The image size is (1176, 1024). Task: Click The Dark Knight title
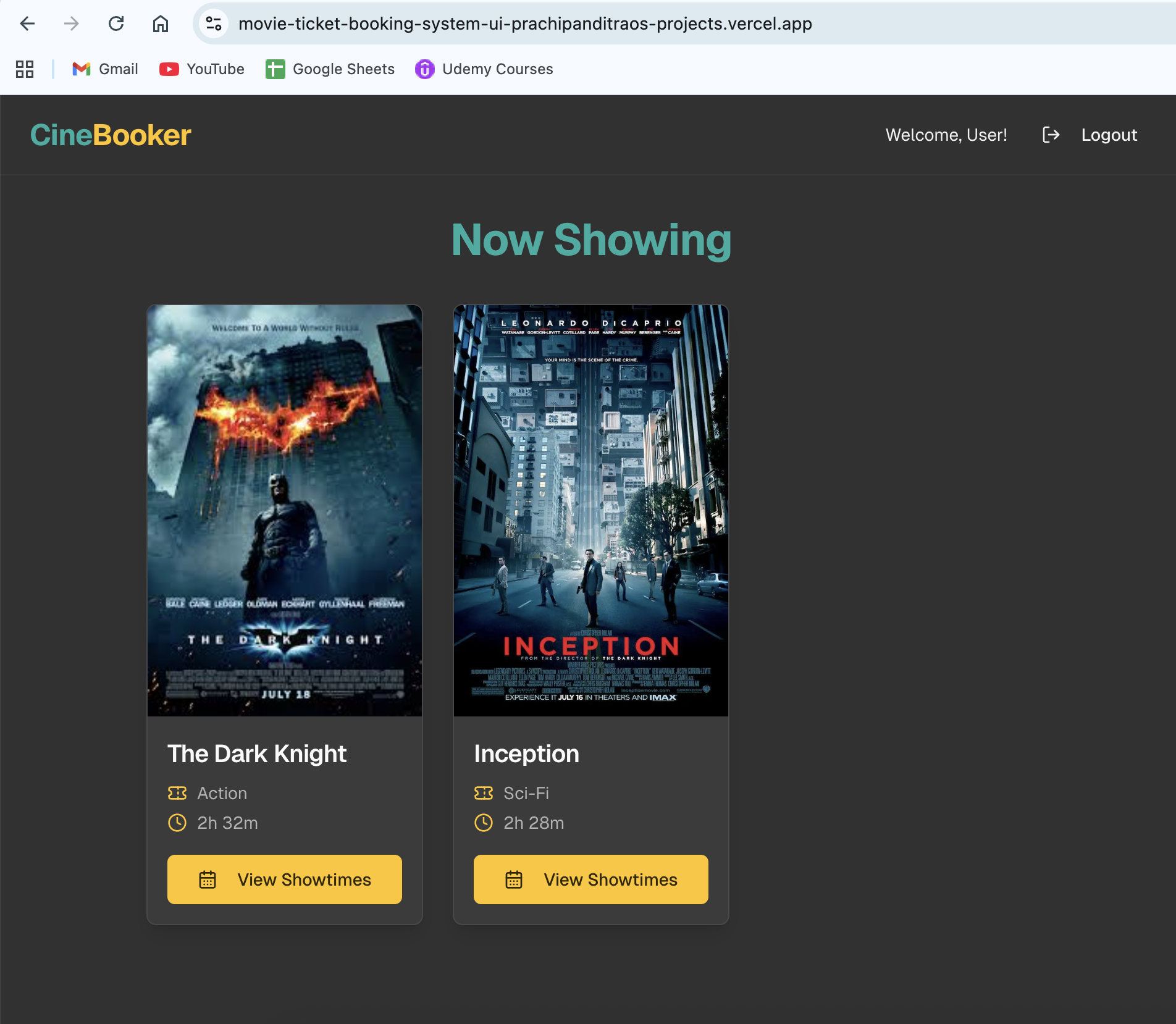click(257, 753)
